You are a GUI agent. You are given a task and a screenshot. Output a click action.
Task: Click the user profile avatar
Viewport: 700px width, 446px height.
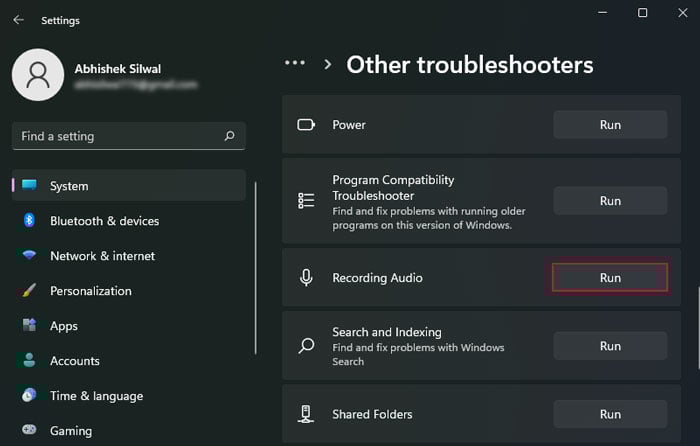38,75
